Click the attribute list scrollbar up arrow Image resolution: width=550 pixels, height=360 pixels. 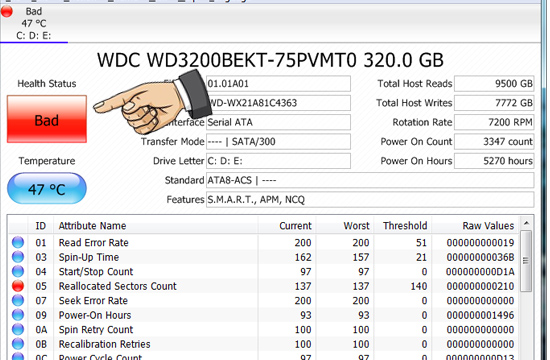click(x=526, y=223)
